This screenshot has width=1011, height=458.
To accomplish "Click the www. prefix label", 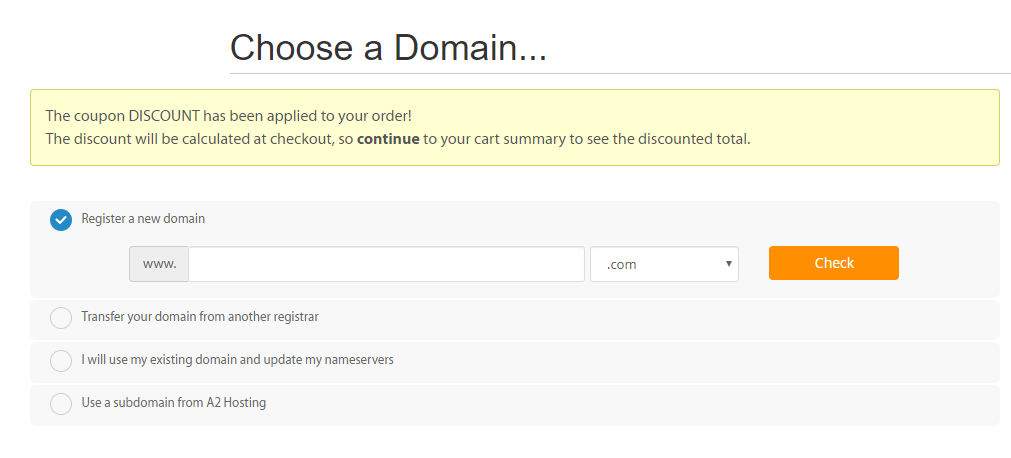I will (x=159, y=264).
